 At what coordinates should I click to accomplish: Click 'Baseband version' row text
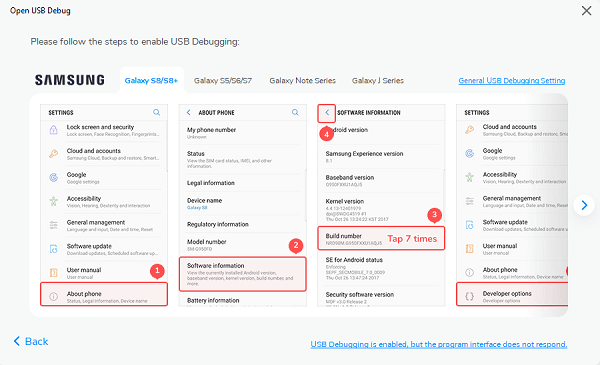[350, 178]
